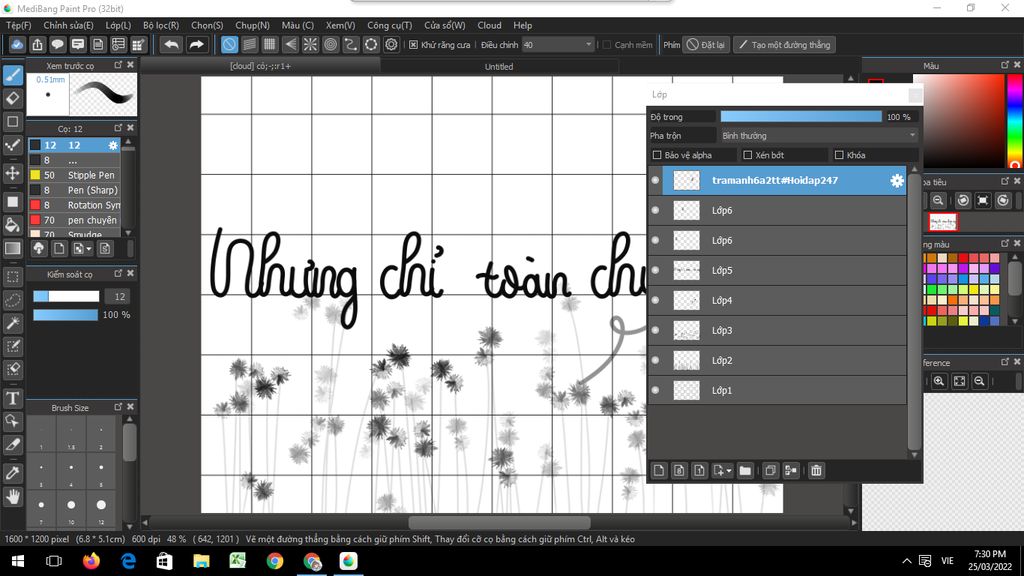Select the Move tool
1024x576 pixels.
13,173
